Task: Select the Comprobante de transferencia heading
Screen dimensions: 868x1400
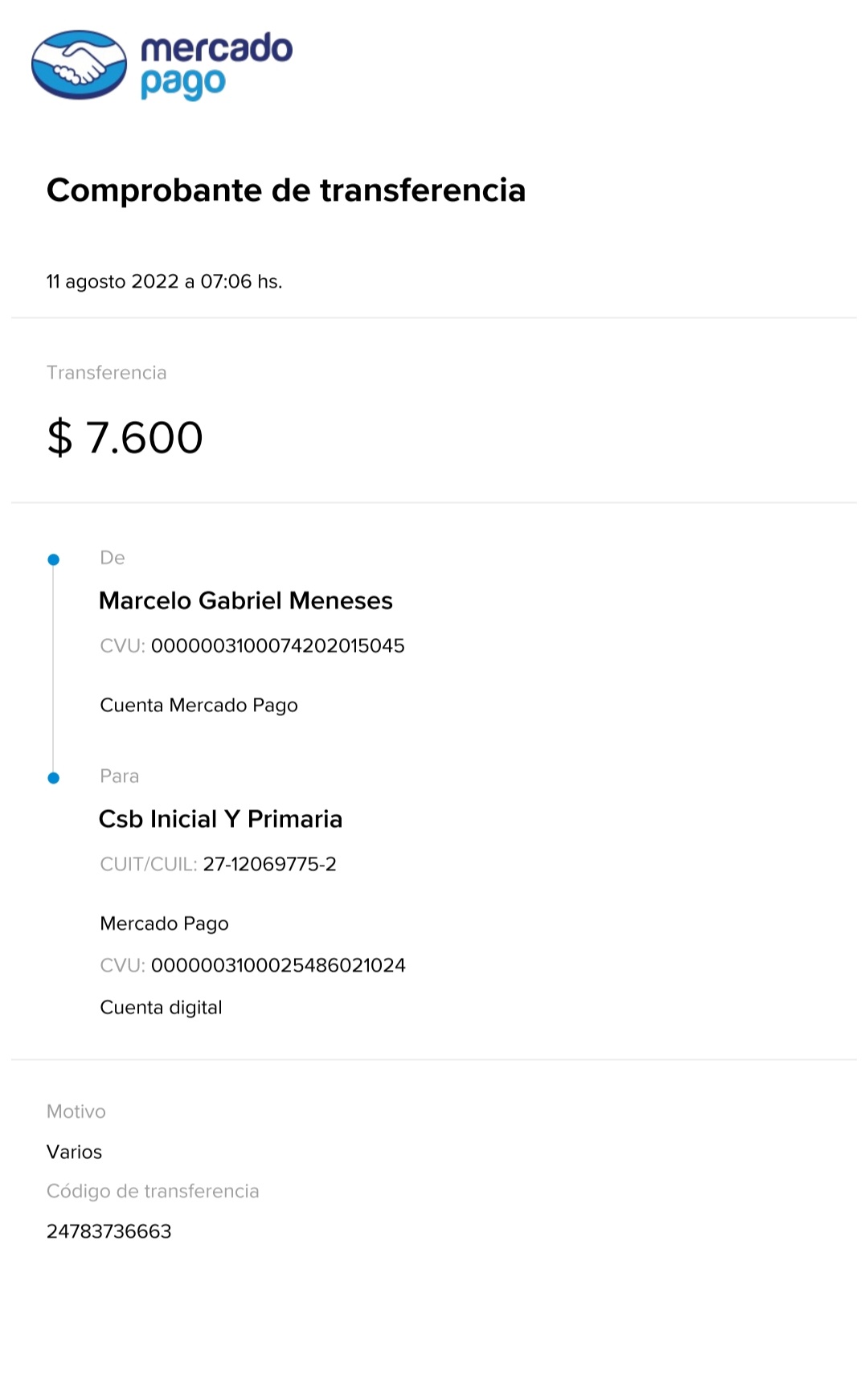Action: coord(286,190)
